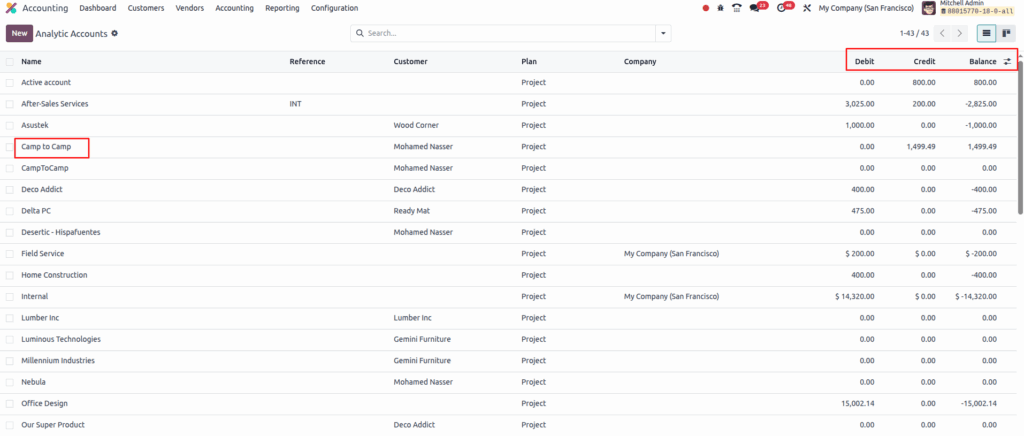Sort by the Name column header
Screen dimensions: 1024x436
(x=31, y=61)
